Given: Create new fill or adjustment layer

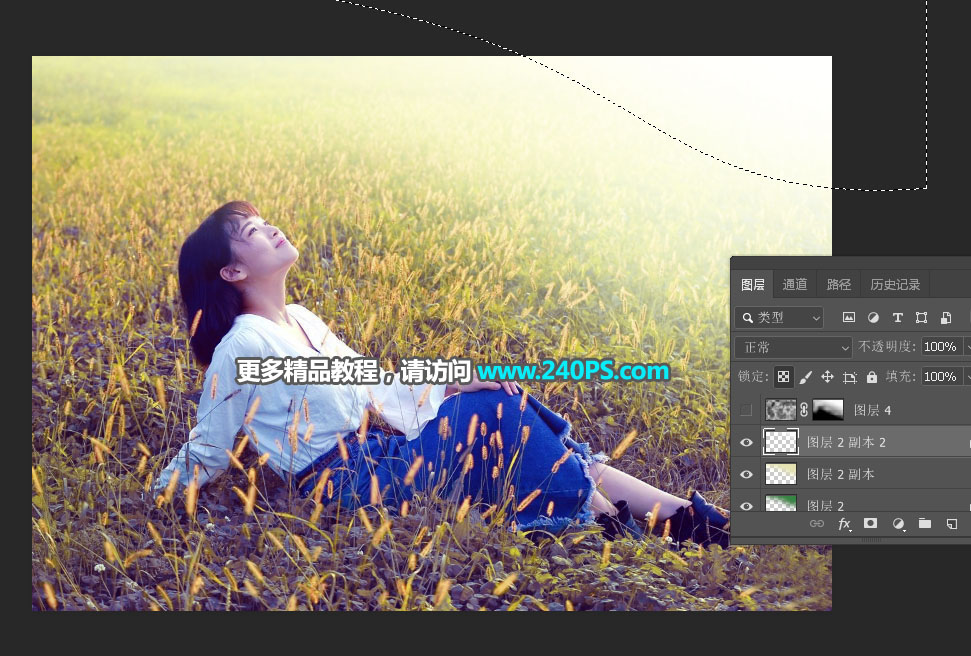Looking at the screenshot, I should tap(898, 524).
